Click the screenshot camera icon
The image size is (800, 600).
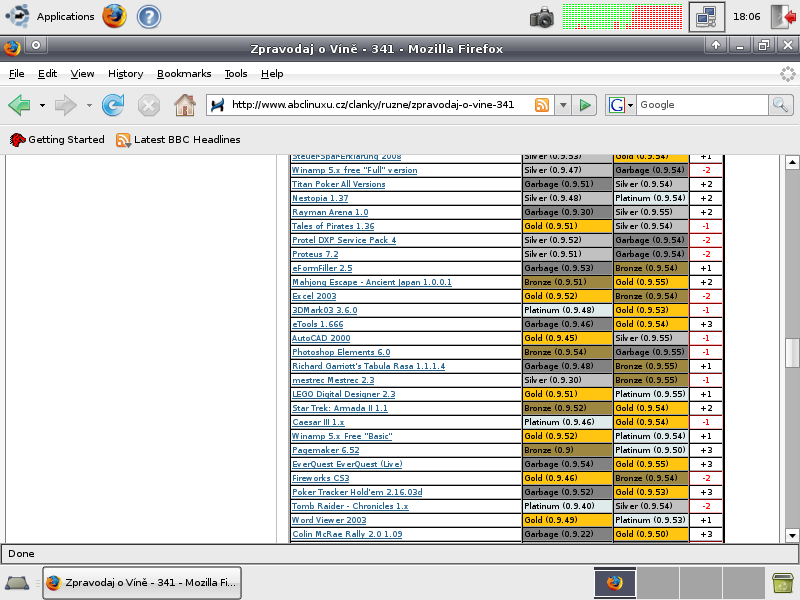541,17
